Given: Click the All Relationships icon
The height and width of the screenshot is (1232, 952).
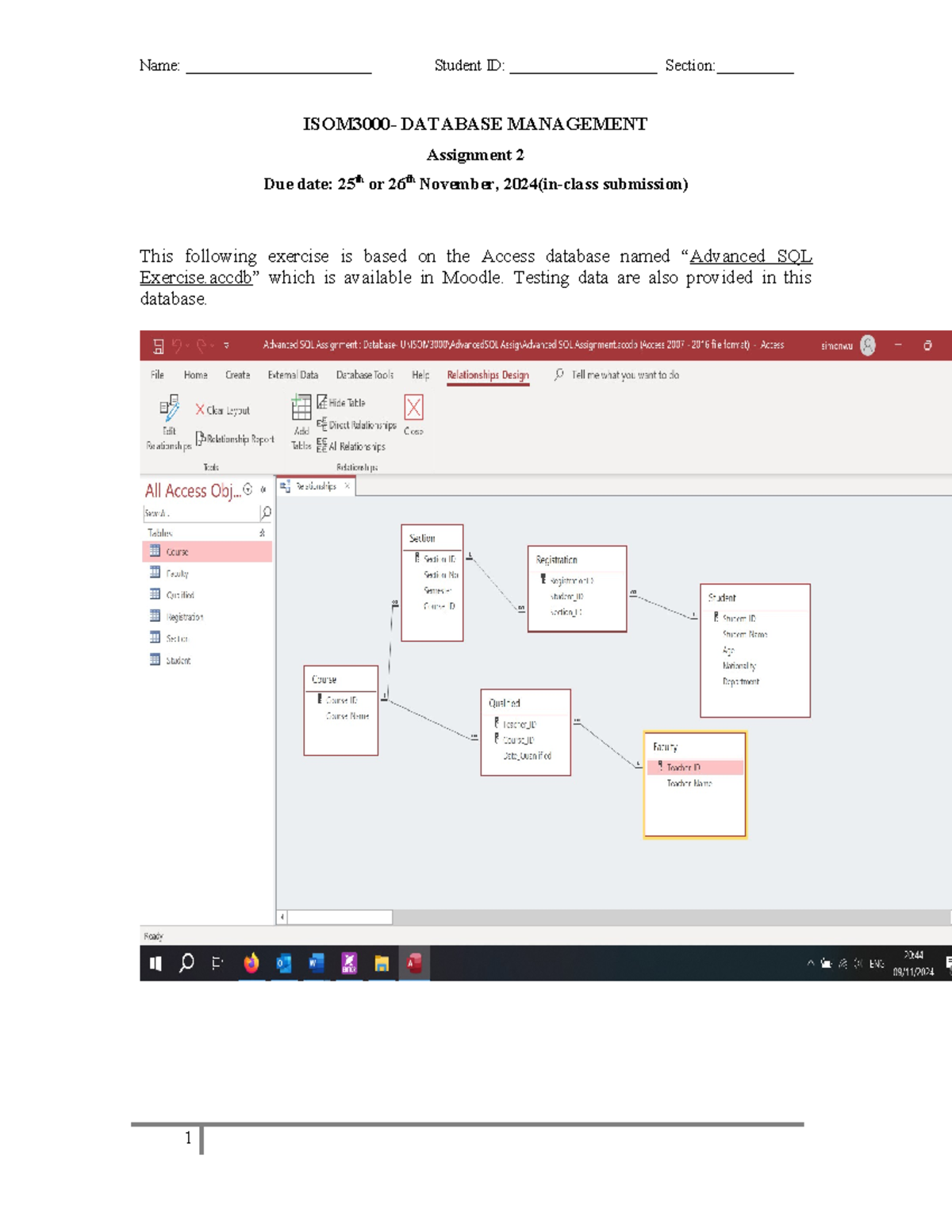Looking at the screenshot, I should tap(356, 444).
